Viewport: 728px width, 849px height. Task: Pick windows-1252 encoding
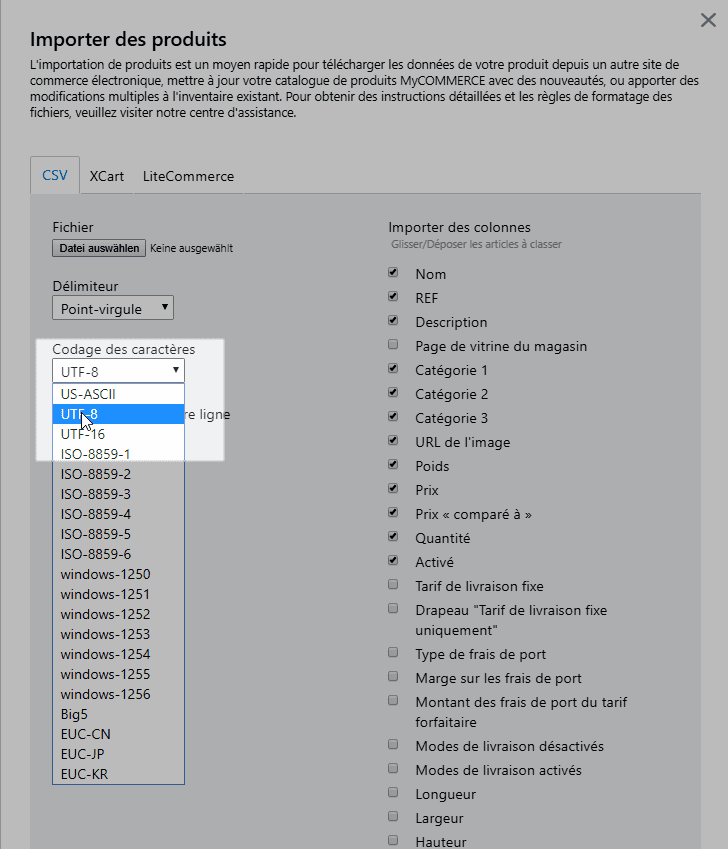[119, 615]
